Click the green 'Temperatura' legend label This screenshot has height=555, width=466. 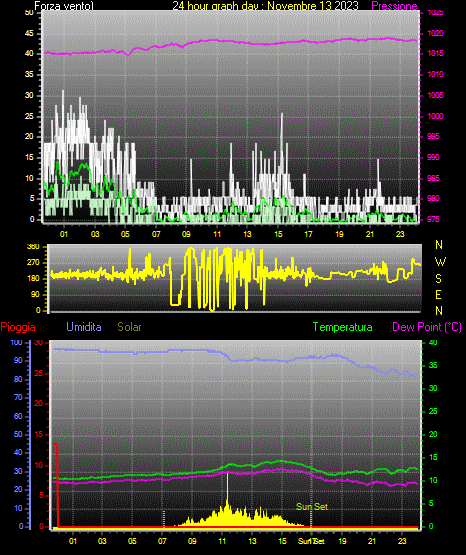coord(343,327)
